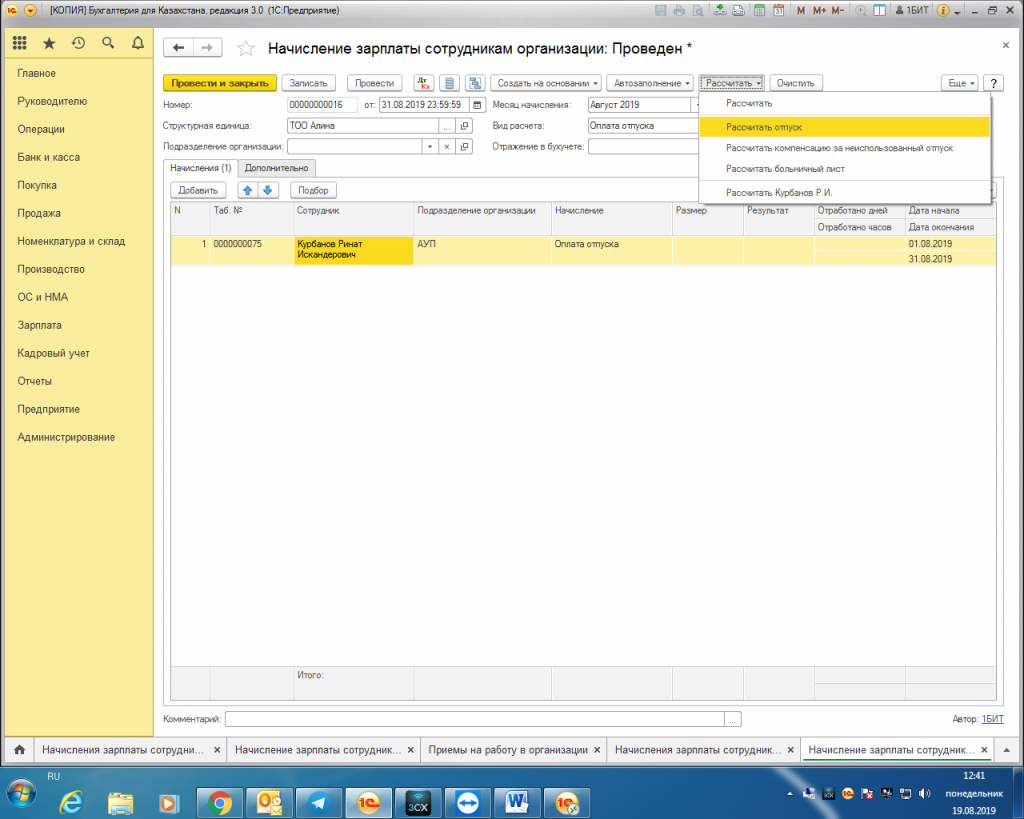Image resolution: width=1024 pixels, height=819 pixels.
Task: Click the 1БИТ author link
Action: 992,719
